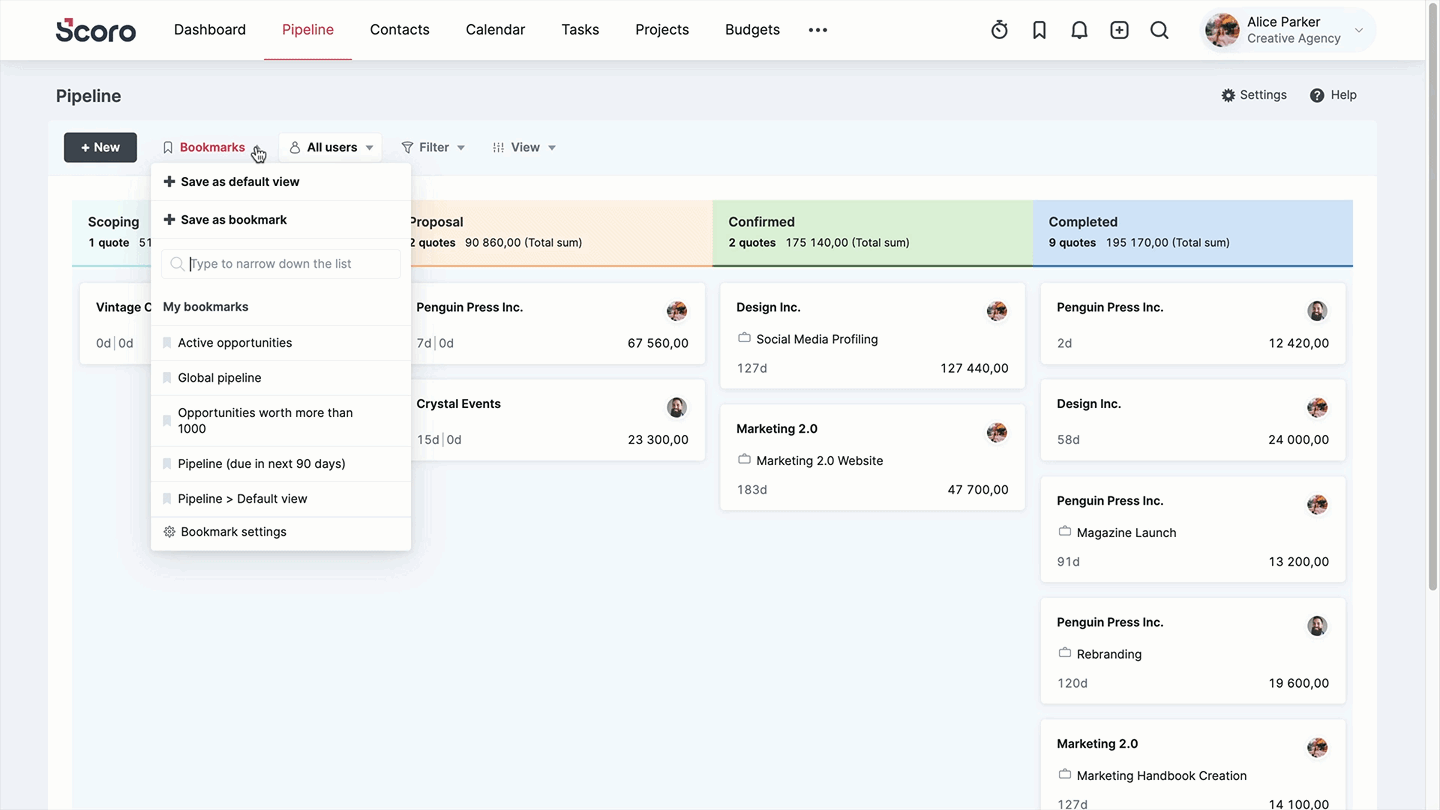Click avatar on Magazine Launch card
The width and height of the screenshot is (1440, 810).
pyautogui.click(x=1317, y=504)
